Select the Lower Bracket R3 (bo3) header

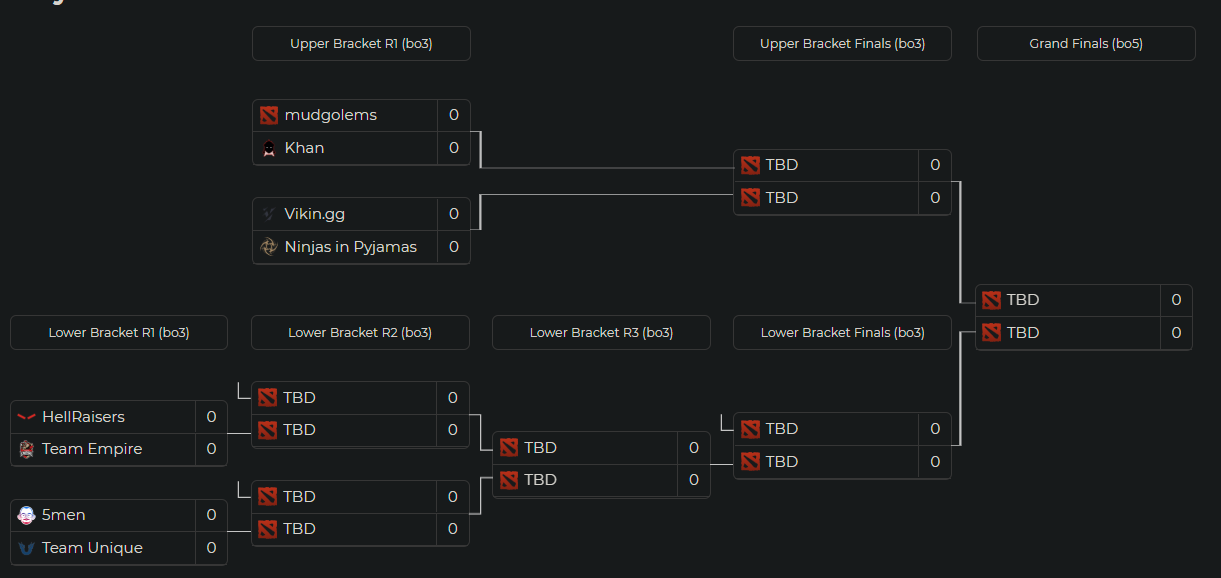coord(601,333)
